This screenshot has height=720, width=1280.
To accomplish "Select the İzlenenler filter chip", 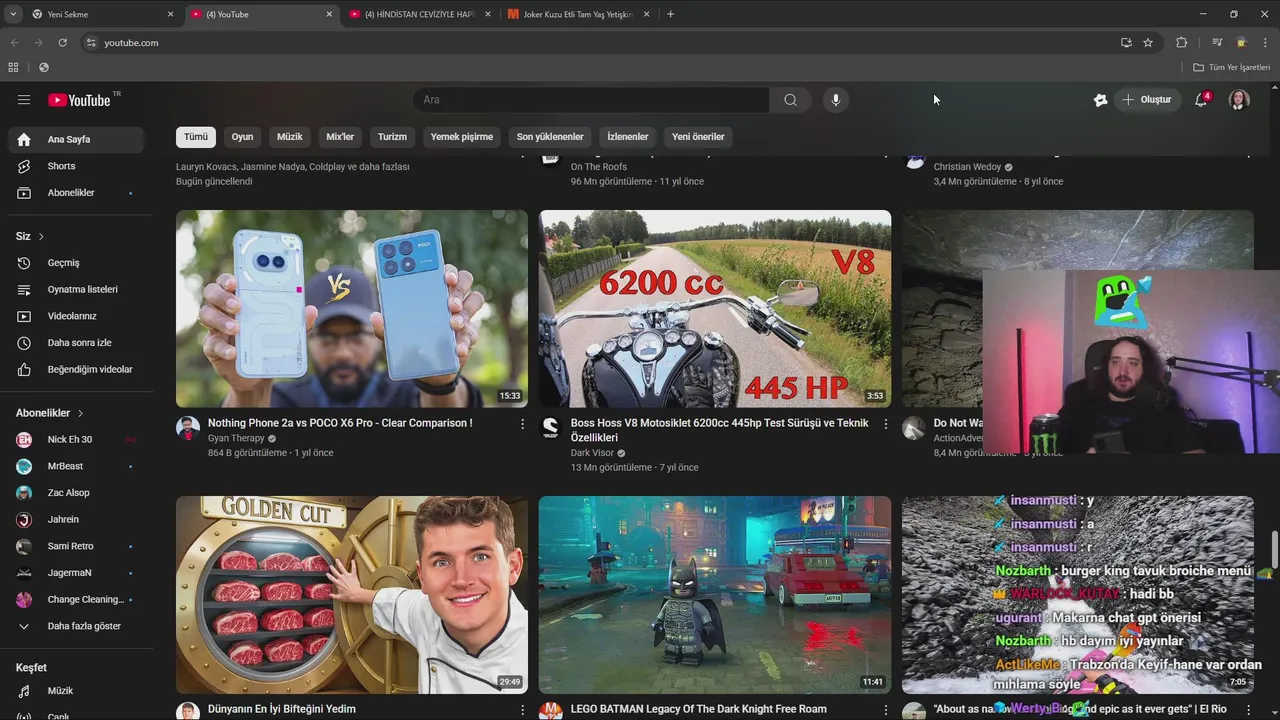I will (x=628, y=137).
